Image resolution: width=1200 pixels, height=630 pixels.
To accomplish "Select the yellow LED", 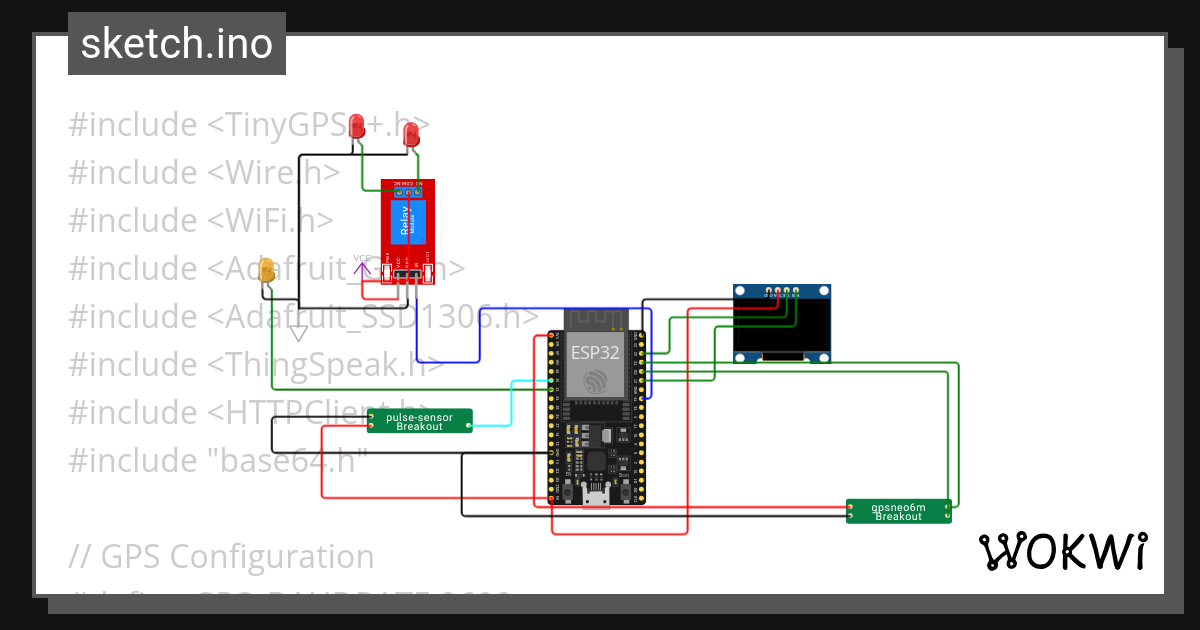I will tap(265, 268).
